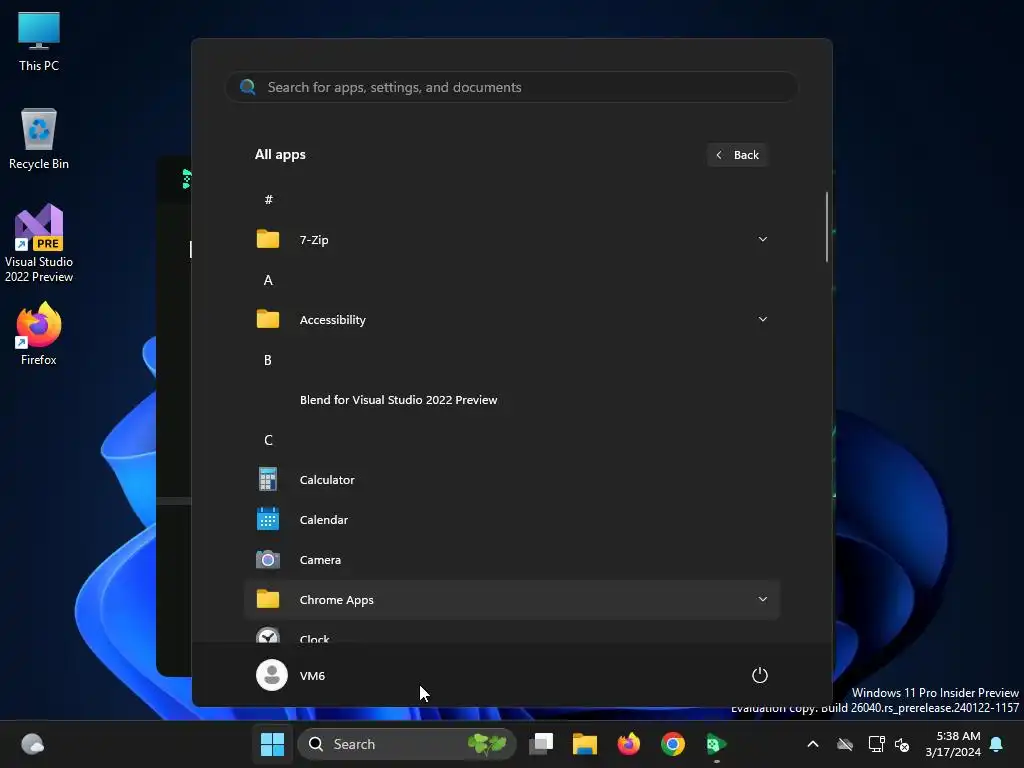This screenshot has width=1024, height=768.
Task: Jump to letter index A
Action: [268, 280]
